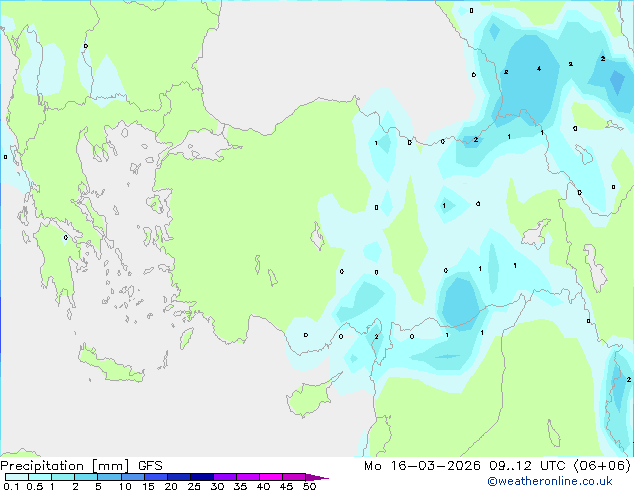
Task: Click the island of Crete on map
Action: pyautogui.click(x=111, y=365)
